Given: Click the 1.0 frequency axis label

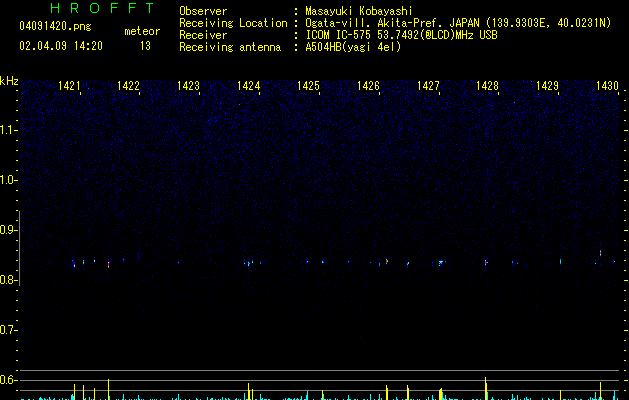Looking at the screenshot, I should (8, 180).
